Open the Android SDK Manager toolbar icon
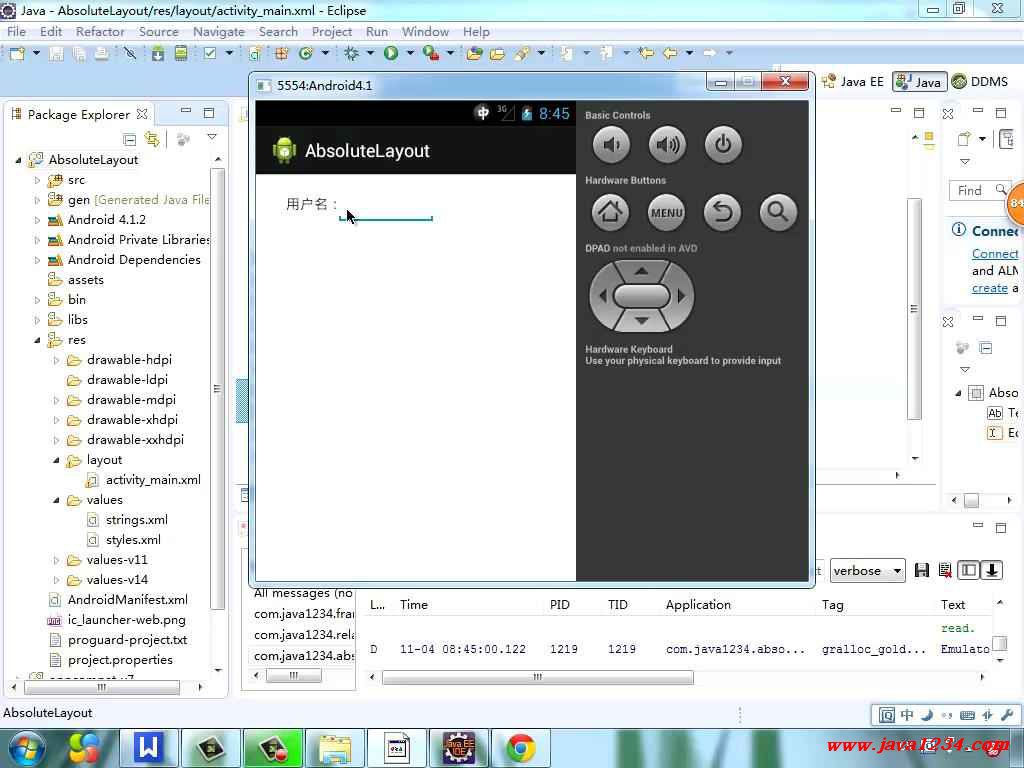Viewport: 1024px width, 768px height. click(x=157, y=54)
